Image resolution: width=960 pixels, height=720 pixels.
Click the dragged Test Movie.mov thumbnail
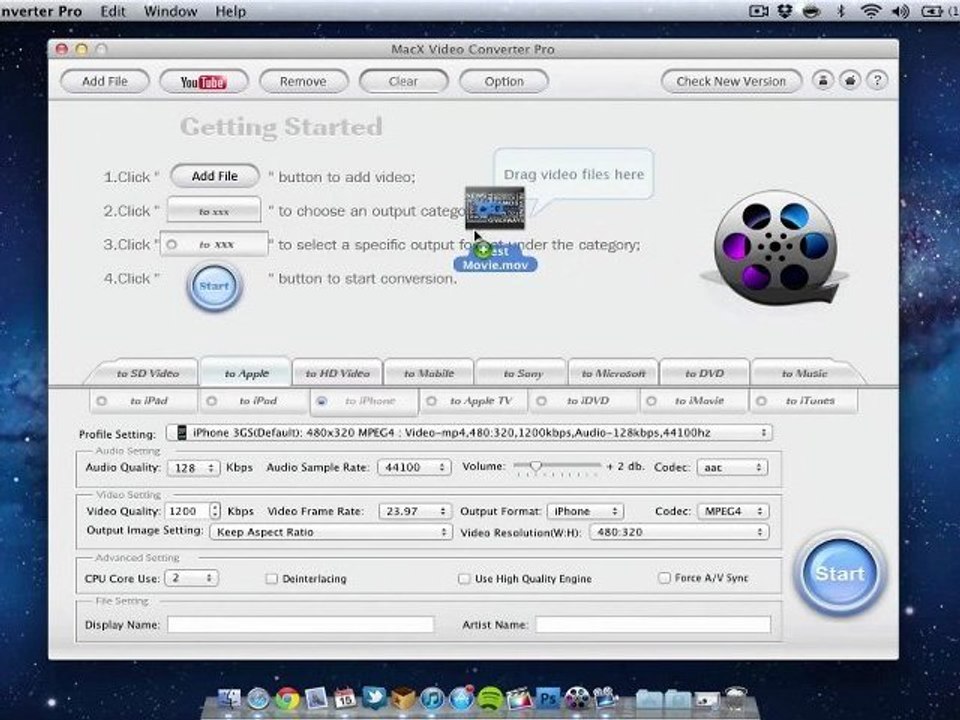495,208
